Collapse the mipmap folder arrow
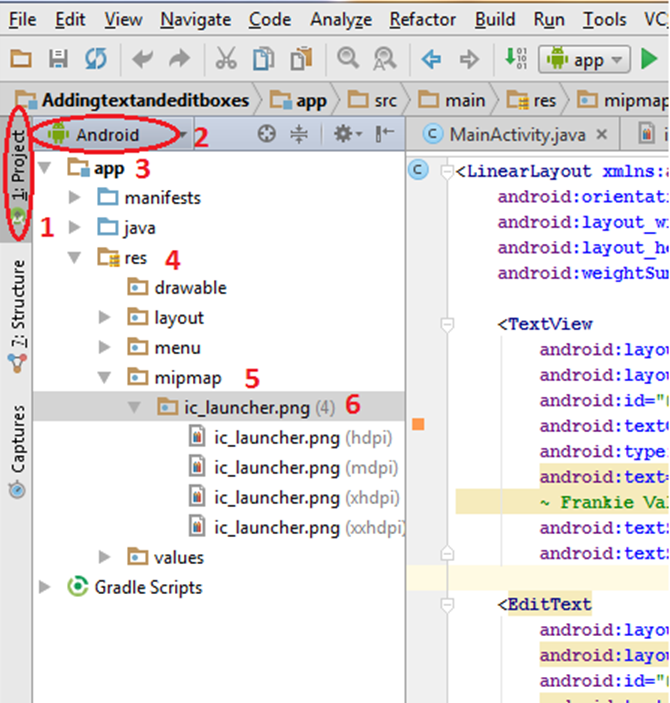The height and width of the screenshot is (703, 670). tap(104, 378)
